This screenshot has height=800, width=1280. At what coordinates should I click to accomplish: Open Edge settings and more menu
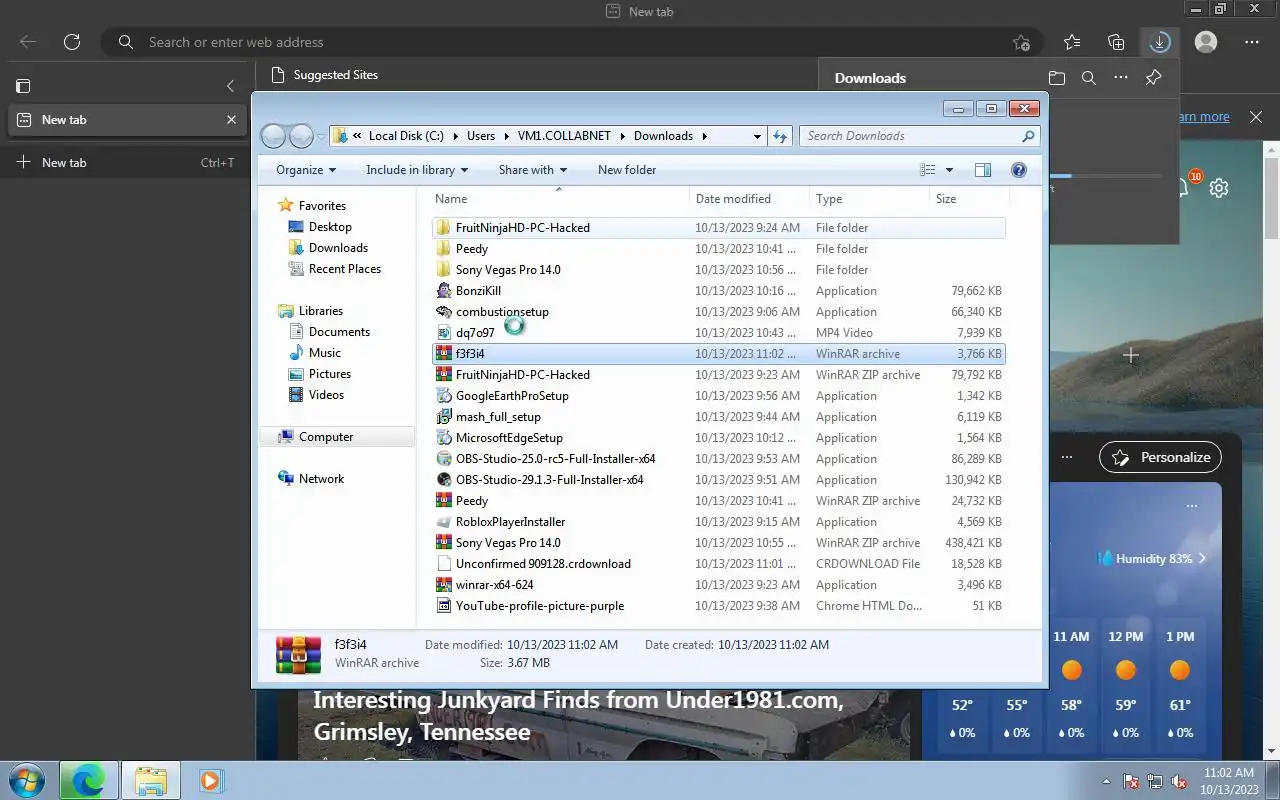click(x=1252, y=42)
